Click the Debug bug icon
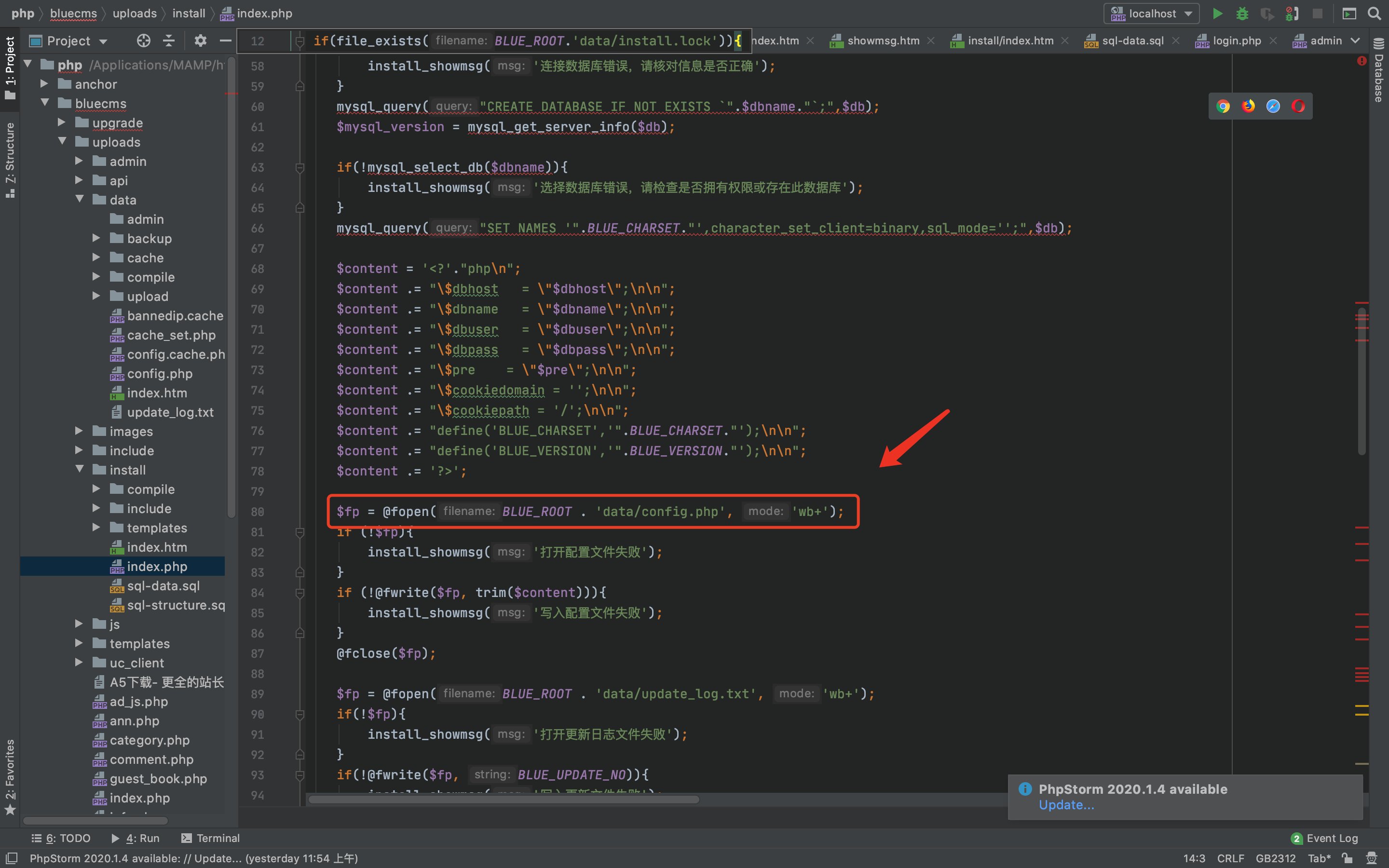Viewport: 1389px width, 868px height. (1242, 13)
